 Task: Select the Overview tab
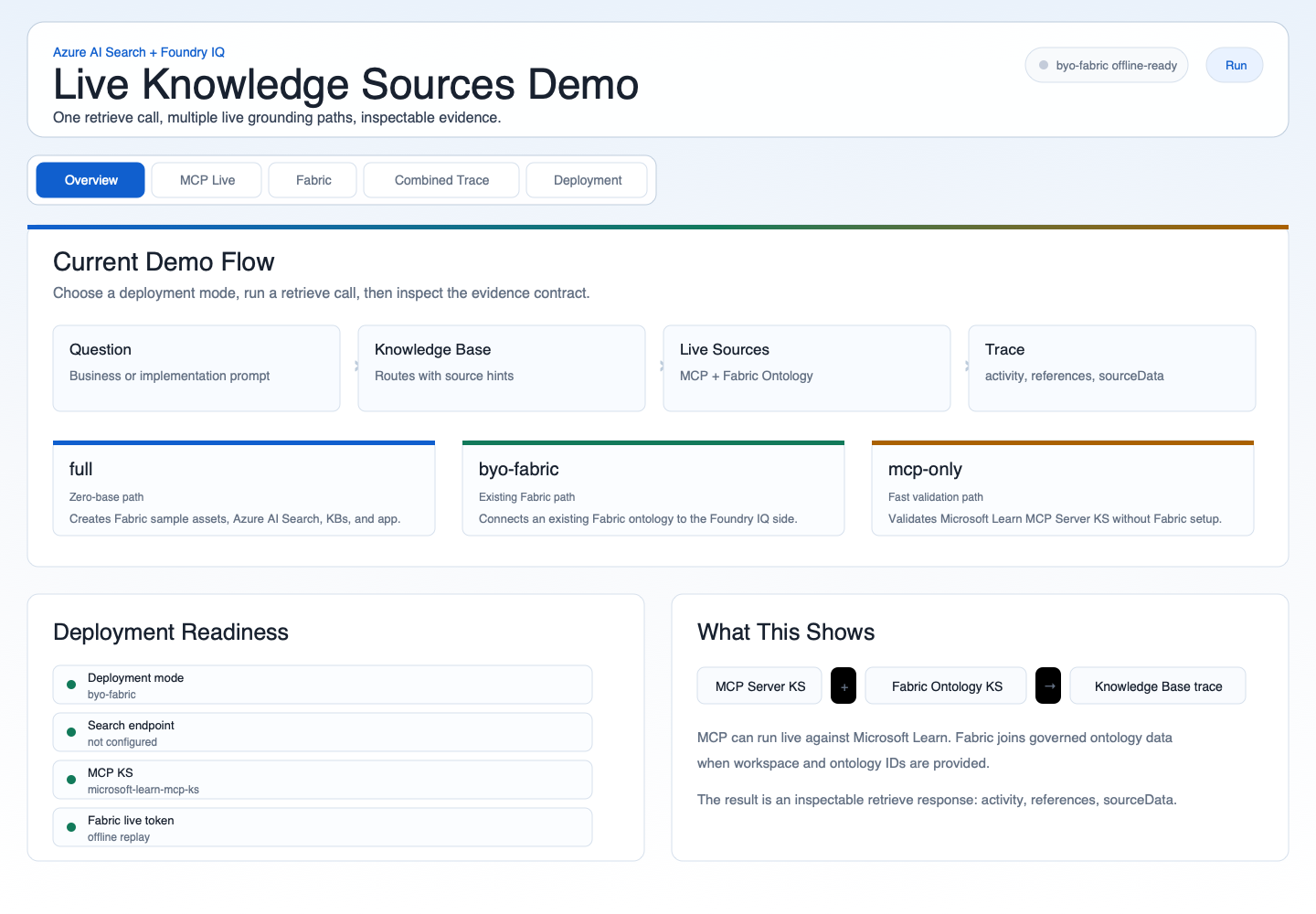(90, 180)
